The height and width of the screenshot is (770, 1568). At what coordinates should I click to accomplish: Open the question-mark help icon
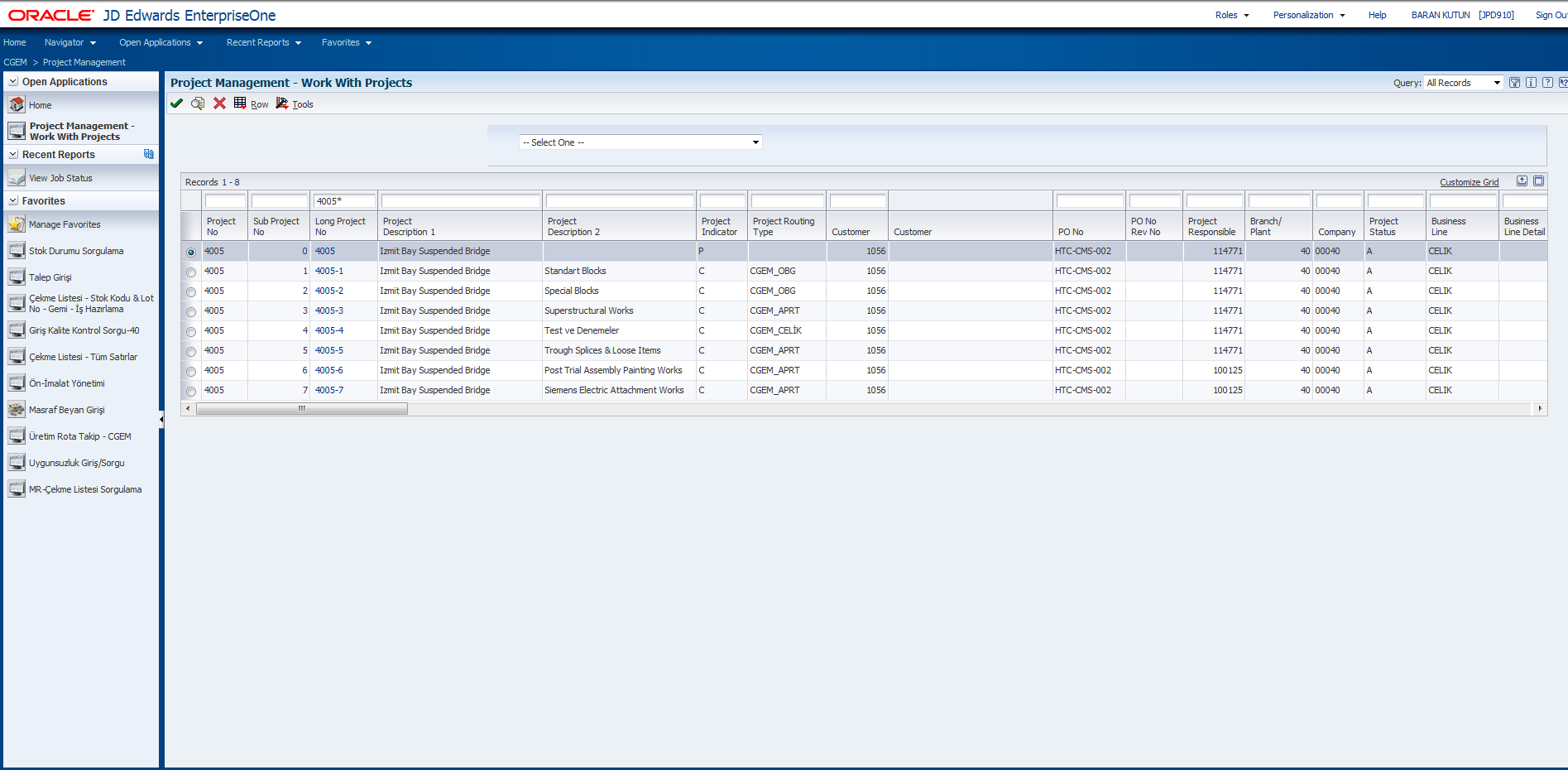1547,83
